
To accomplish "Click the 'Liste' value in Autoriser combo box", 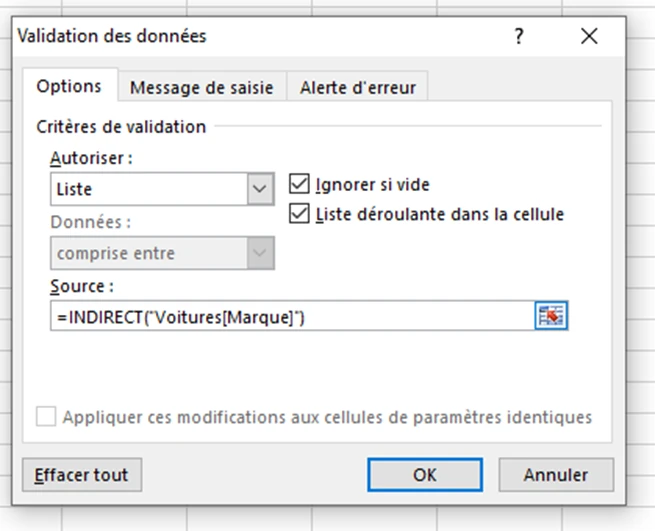I will [x=148, y=188].
